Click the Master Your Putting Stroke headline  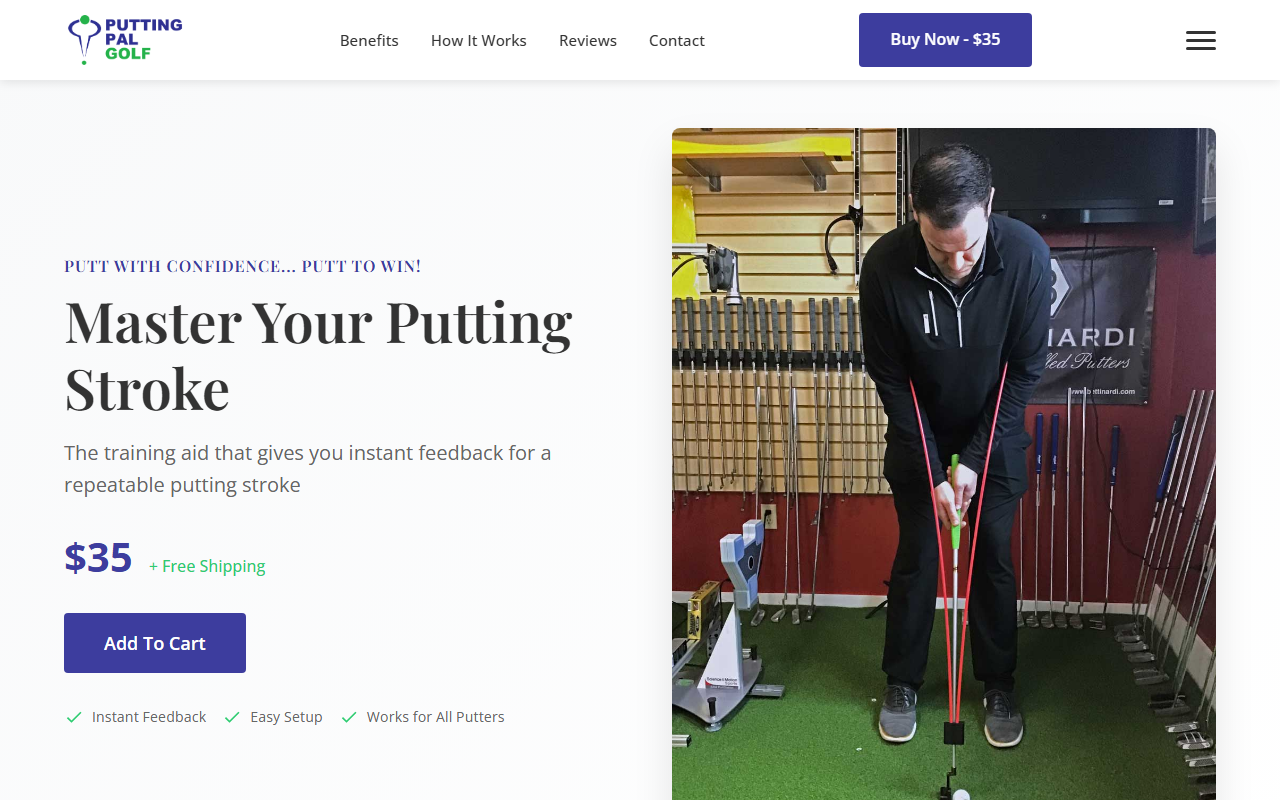click(318, 355)
